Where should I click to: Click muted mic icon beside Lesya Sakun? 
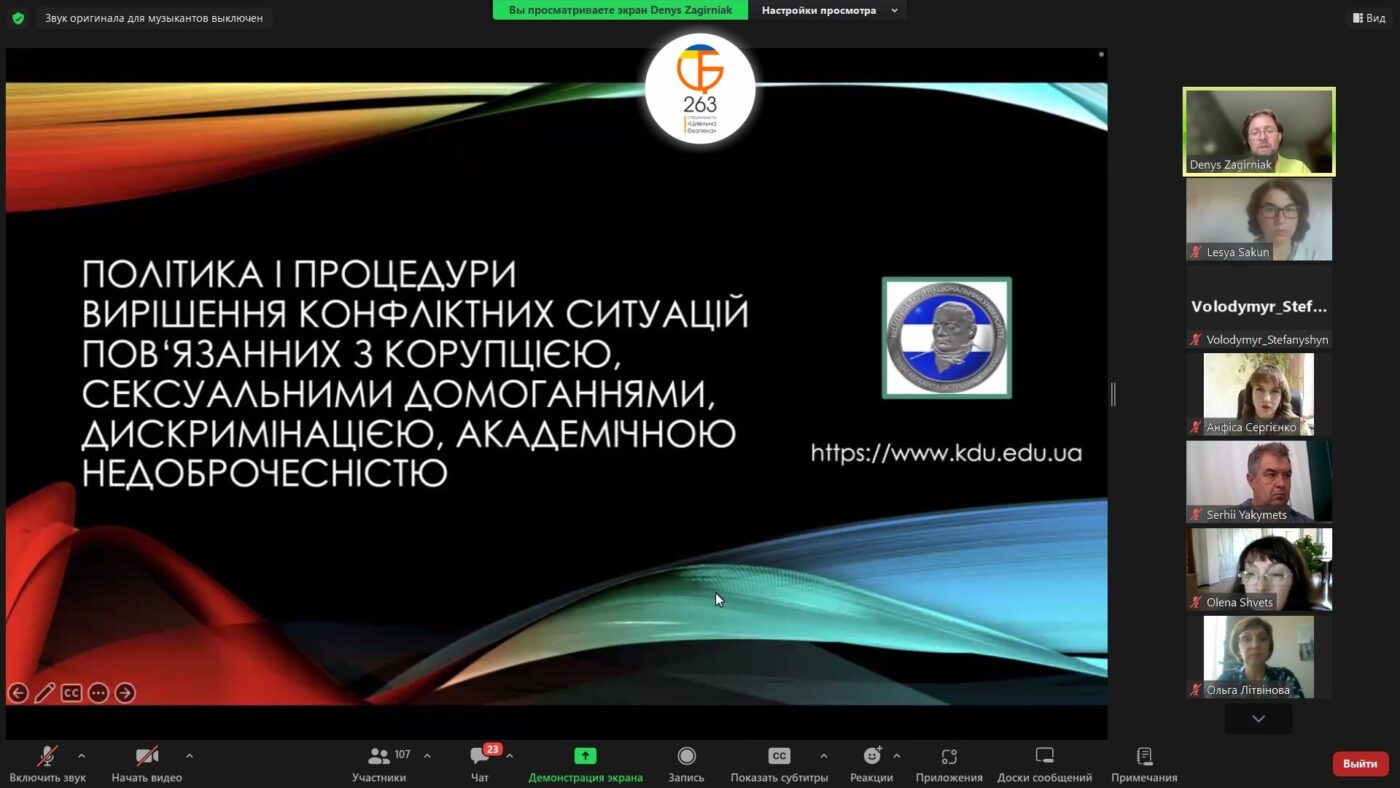click(1195, 252)
